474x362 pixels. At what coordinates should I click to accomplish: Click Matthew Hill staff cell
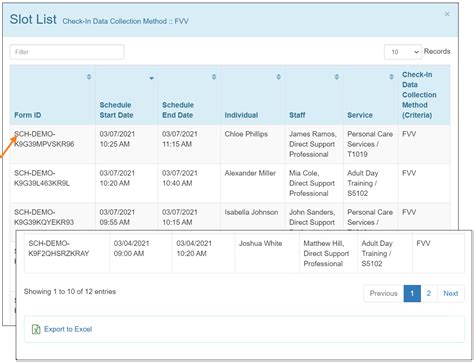326,253
